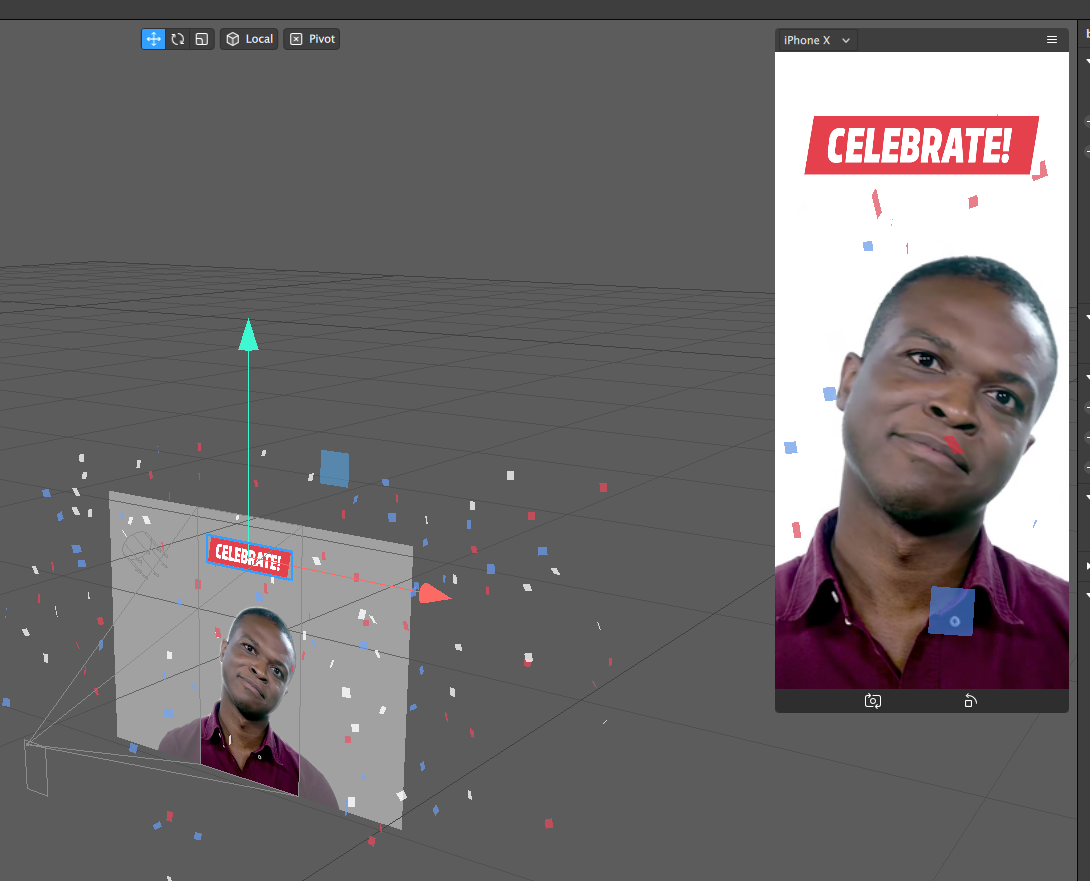Click the switch camera icon in simulator
Screen dimensions: 1090x881
coord(872,701)
